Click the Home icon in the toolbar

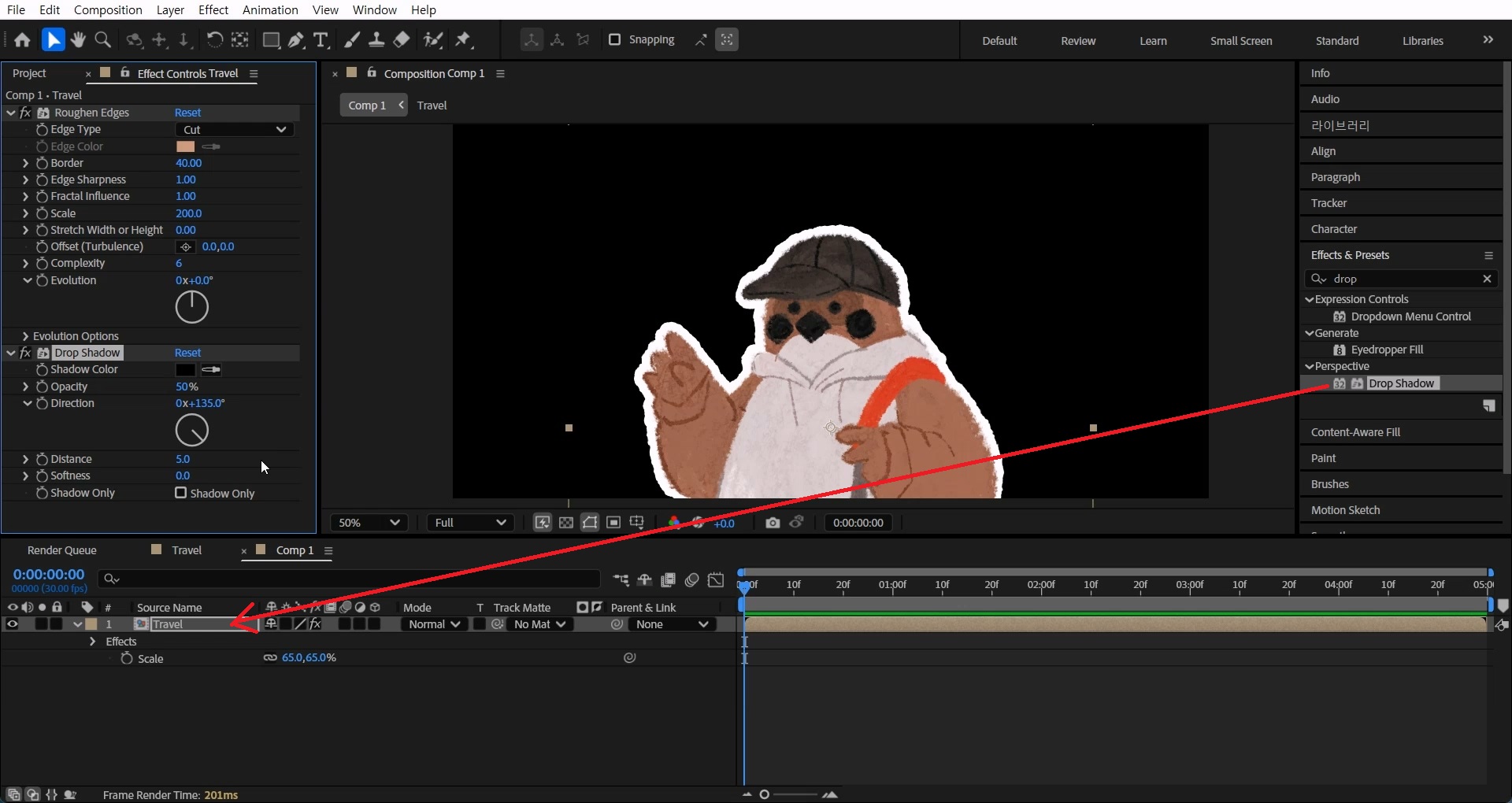click(22, 40)
